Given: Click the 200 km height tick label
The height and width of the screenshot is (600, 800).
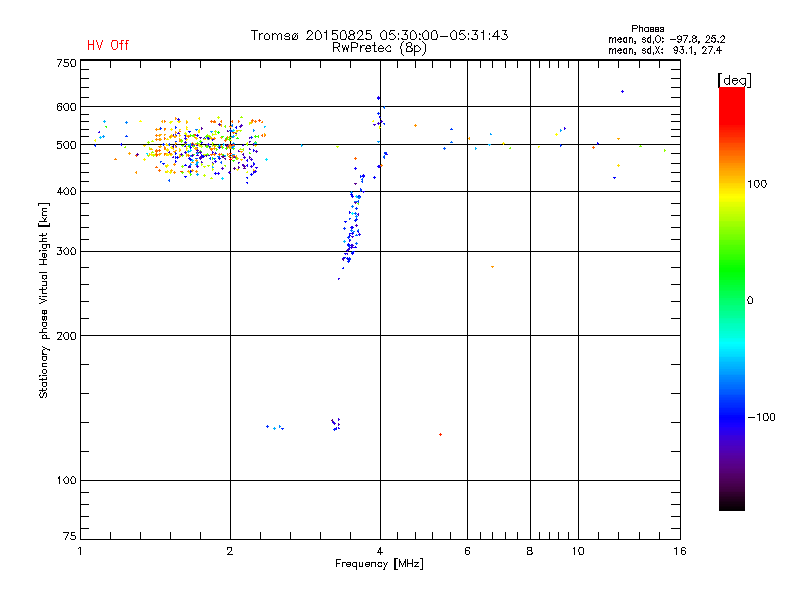Looking at the screenshot, I should [66, 336].
